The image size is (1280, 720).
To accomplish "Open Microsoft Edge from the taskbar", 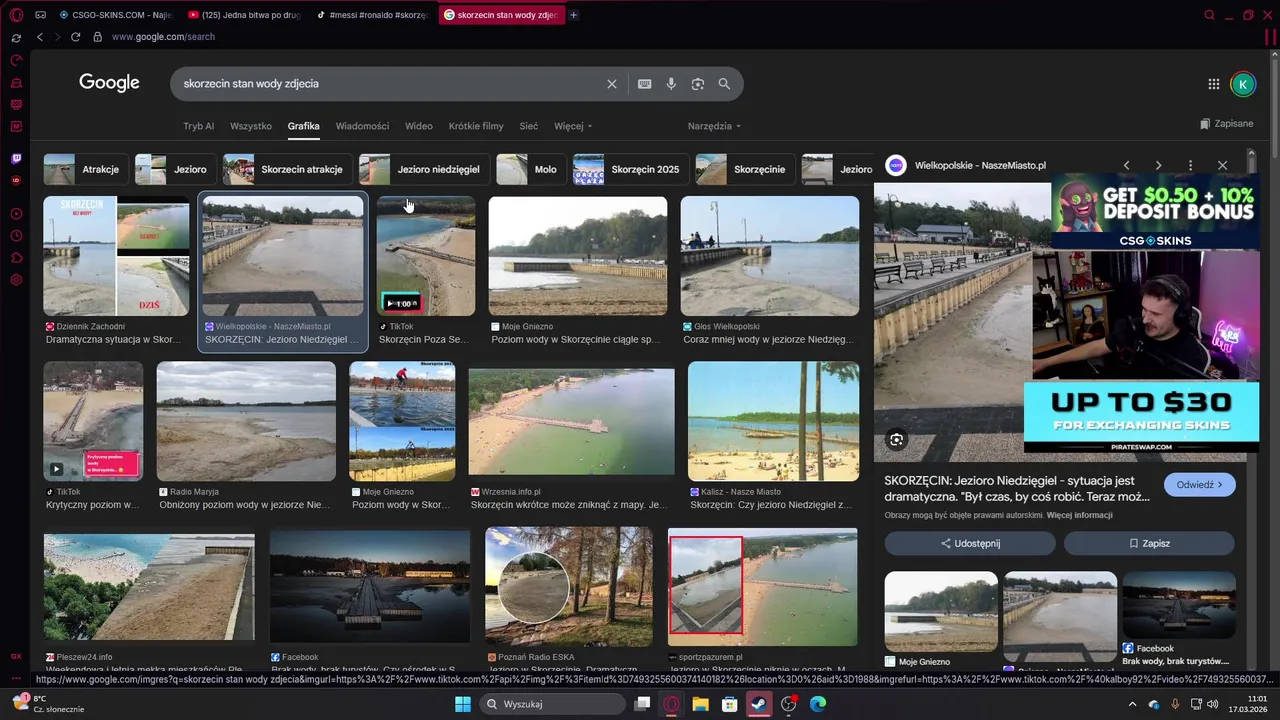I will pyautogui.click(x=818, y=704).
